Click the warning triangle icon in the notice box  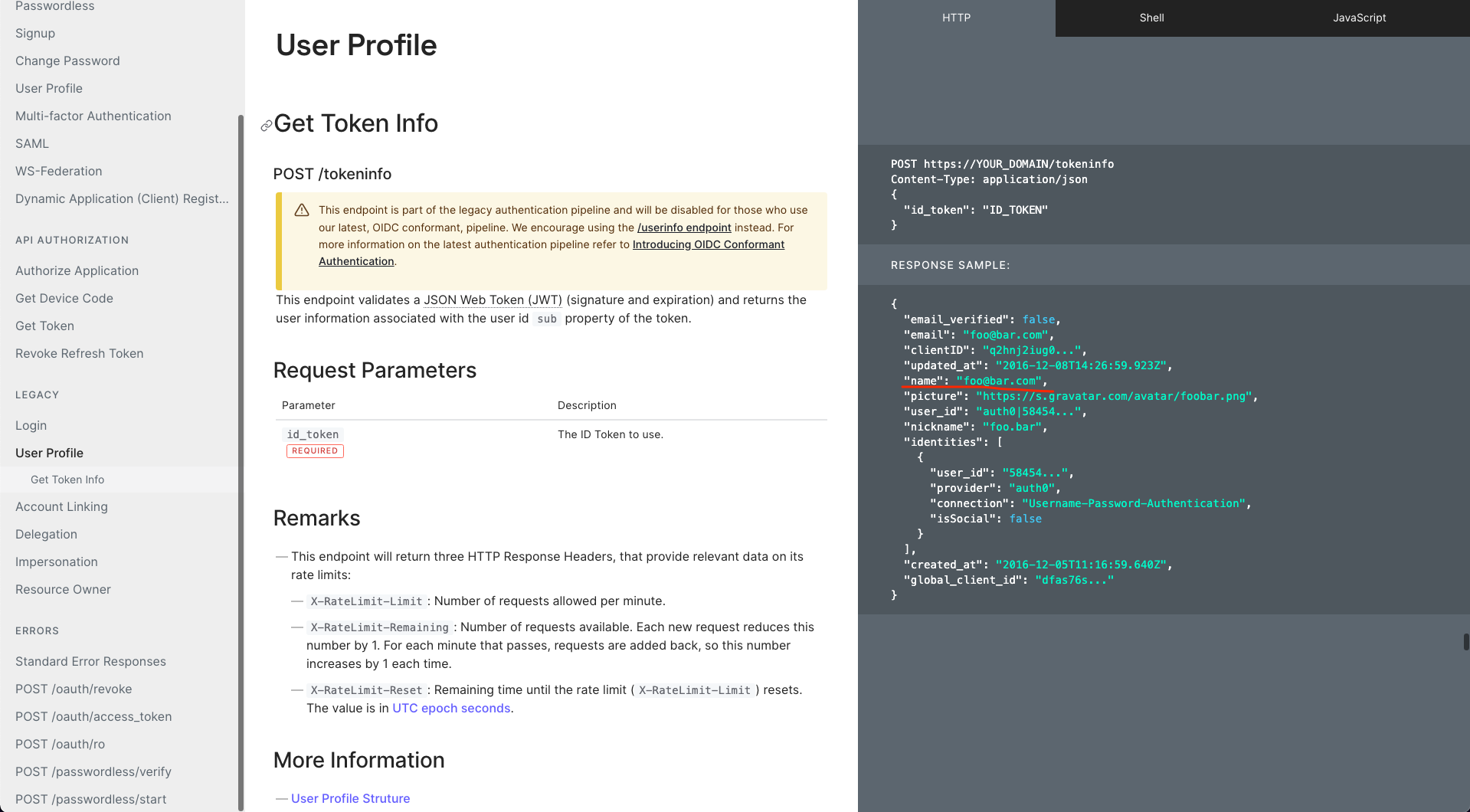click(x=301, y=210)
